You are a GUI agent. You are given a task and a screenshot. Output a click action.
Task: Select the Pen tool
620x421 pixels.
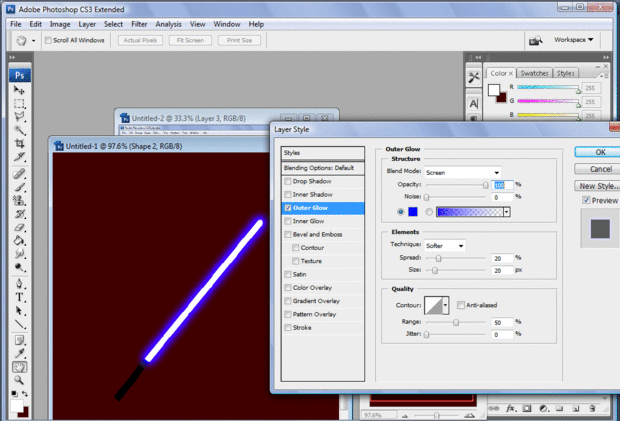(x=19, y=284)
